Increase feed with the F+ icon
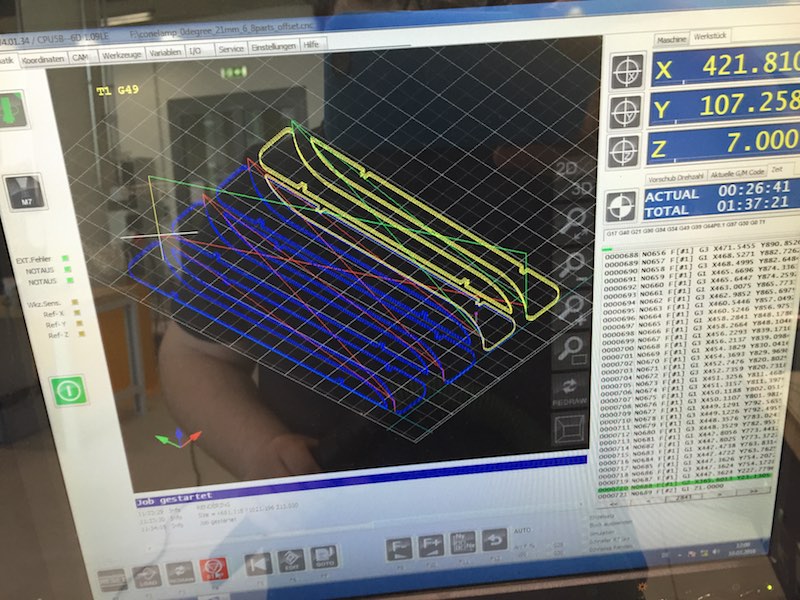This screenshot has height=600, width=800. [x=431, y=546]
